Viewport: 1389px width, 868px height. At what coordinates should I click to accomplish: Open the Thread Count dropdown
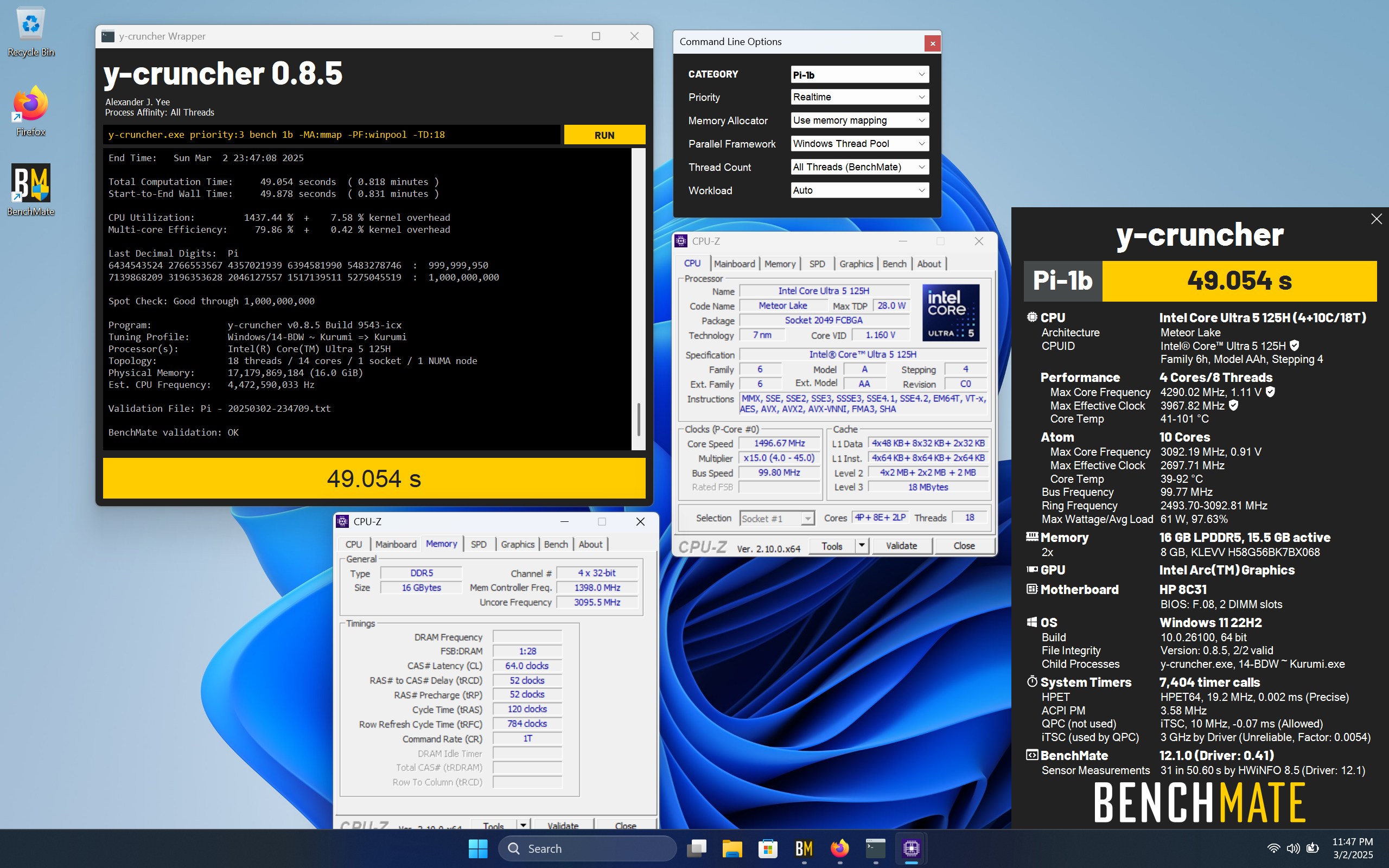pos(859,167)
